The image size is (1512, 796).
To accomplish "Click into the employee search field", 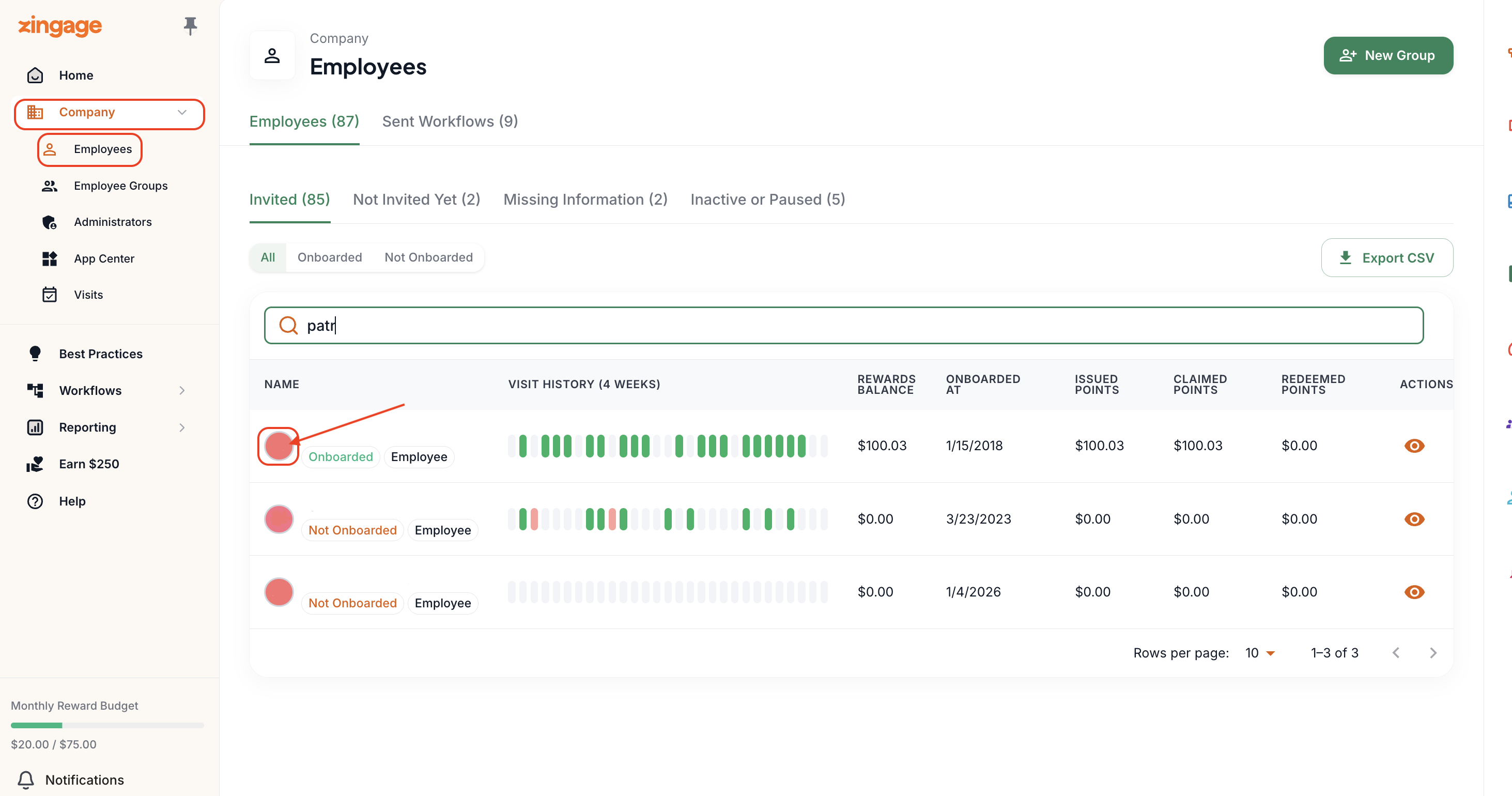I will [843, 325].
